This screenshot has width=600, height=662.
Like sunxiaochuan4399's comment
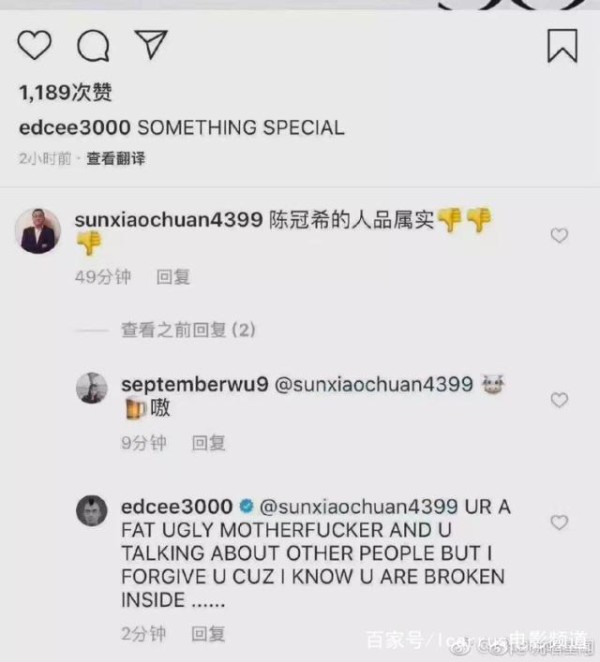559,235
